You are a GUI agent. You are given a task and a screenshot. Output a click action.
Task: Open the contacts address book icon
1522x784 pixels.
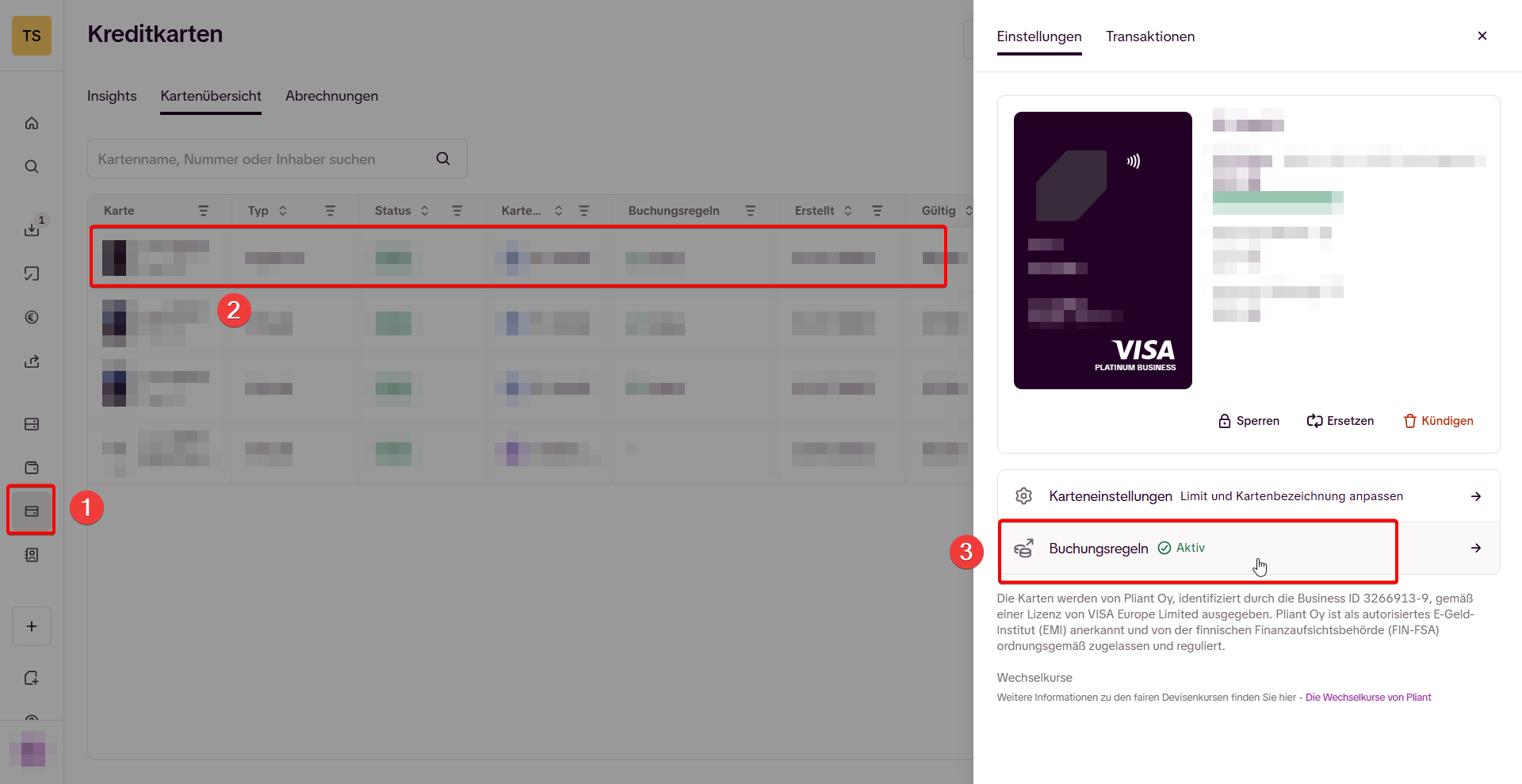pos(32,555)
